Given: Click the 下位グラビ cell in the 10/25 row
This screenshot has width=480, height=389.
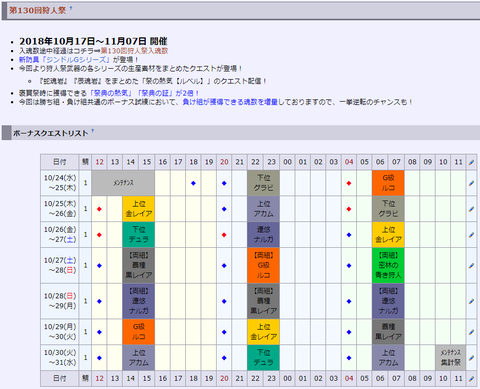Looking at the screenshot, I should pyautogui.click(x=388, y=209).
